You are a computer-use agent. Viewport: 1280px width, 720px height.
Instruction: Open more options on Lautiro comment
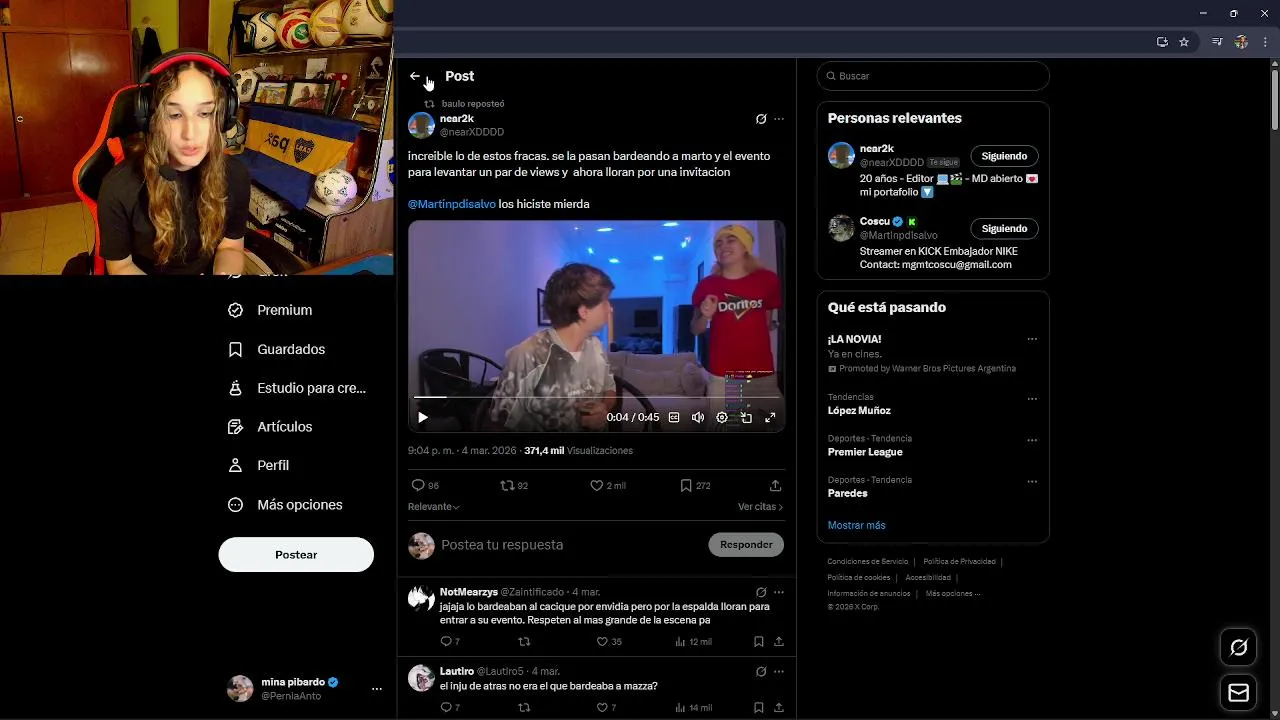(x=779, y=671)
